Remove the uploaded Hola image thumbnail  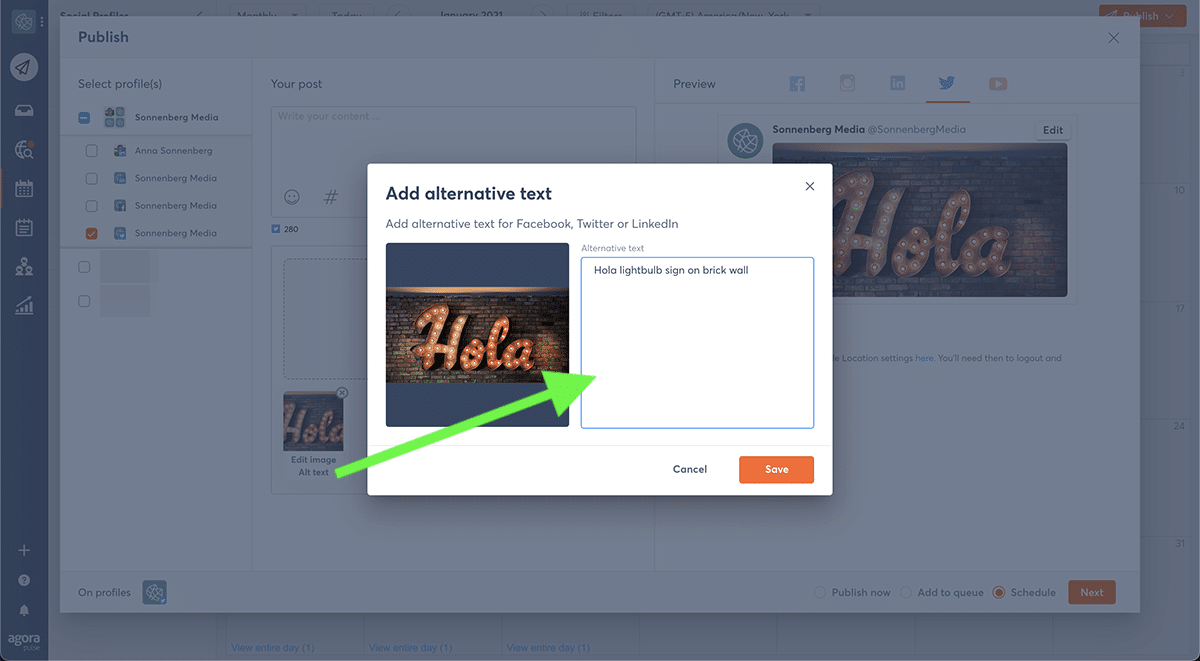click(342, 393)
